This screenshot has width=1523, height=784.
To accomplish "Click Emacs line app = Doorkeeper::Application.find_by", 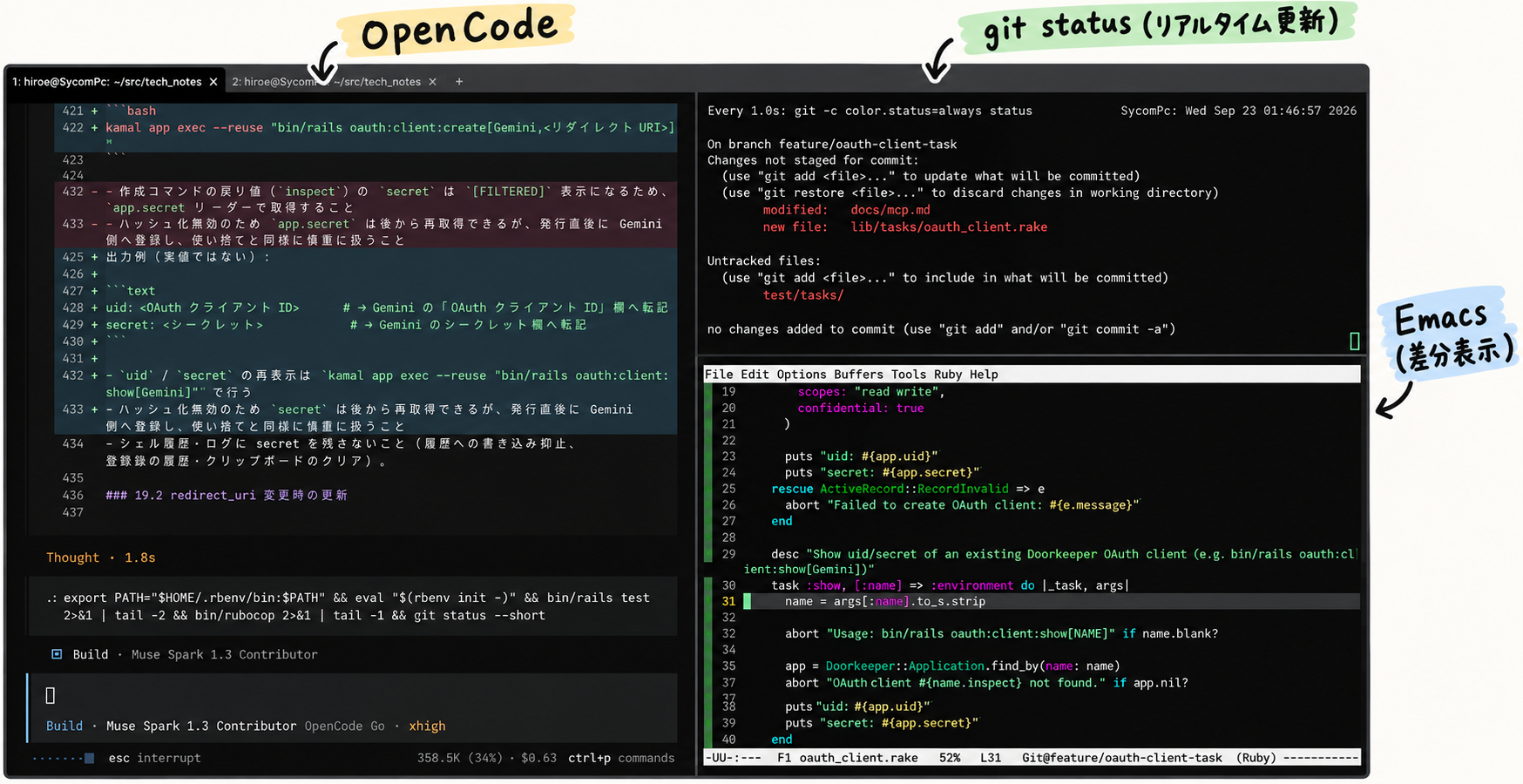I will coord(952,666).
